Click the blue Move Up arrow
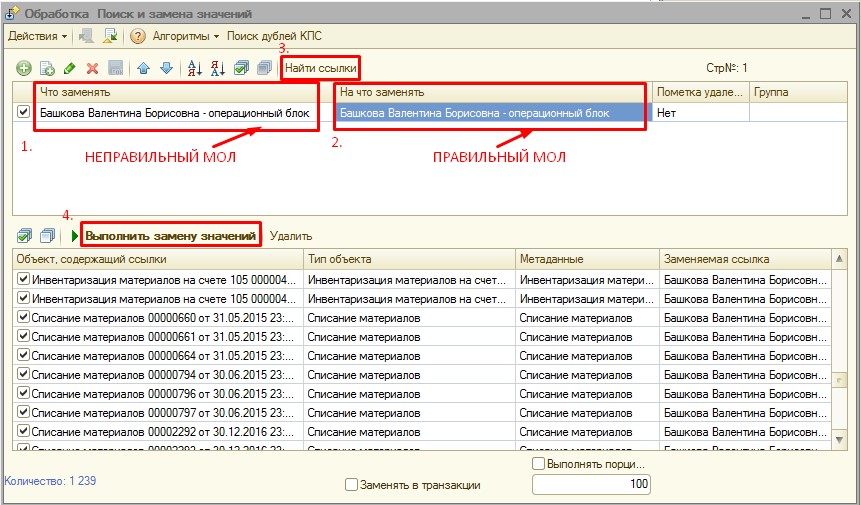Viewport: 861px width, 505px height. [x=143, y=68]
